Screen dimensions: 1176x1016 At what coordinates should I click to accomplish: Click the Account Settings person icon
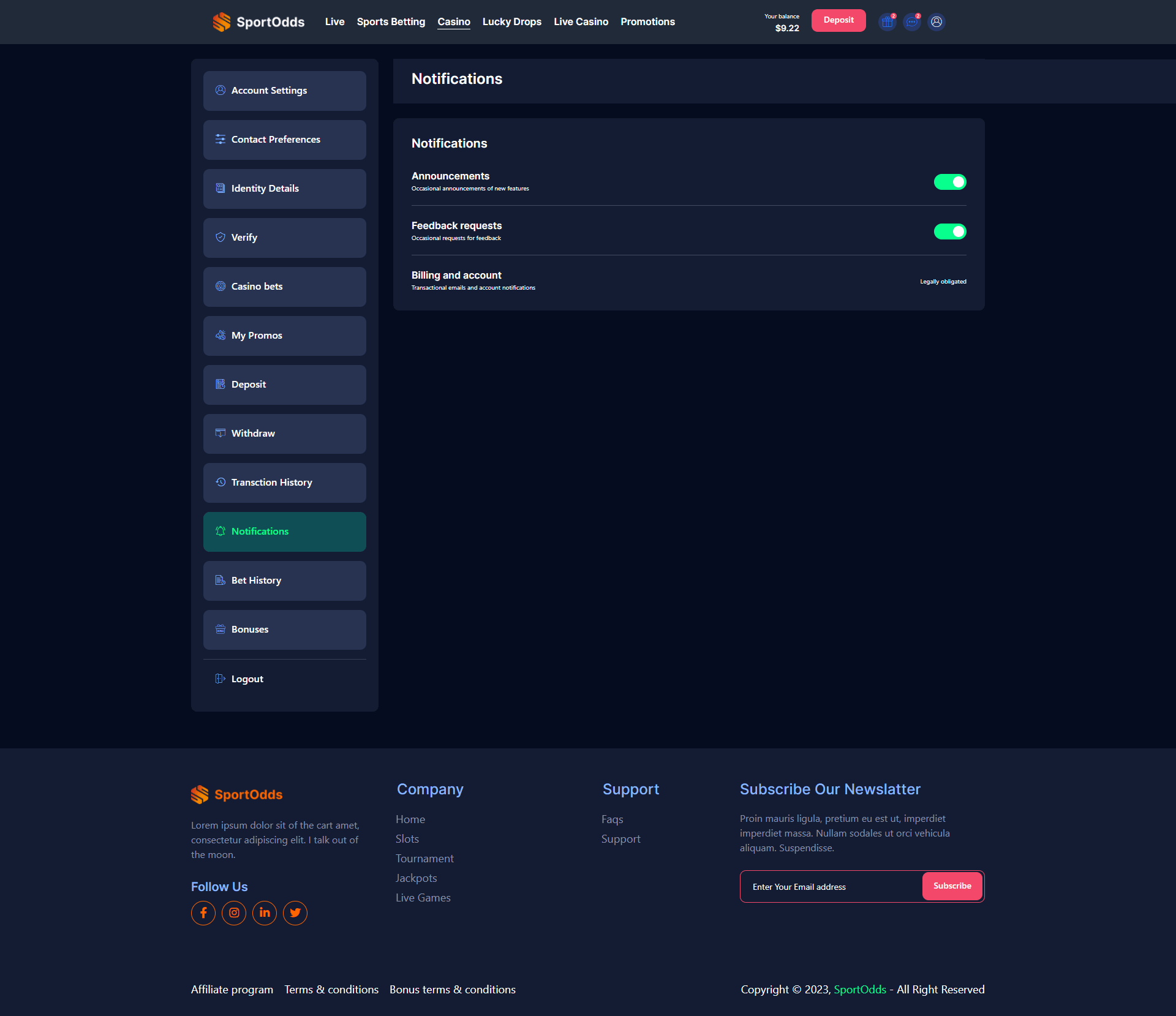coord(221,90)
